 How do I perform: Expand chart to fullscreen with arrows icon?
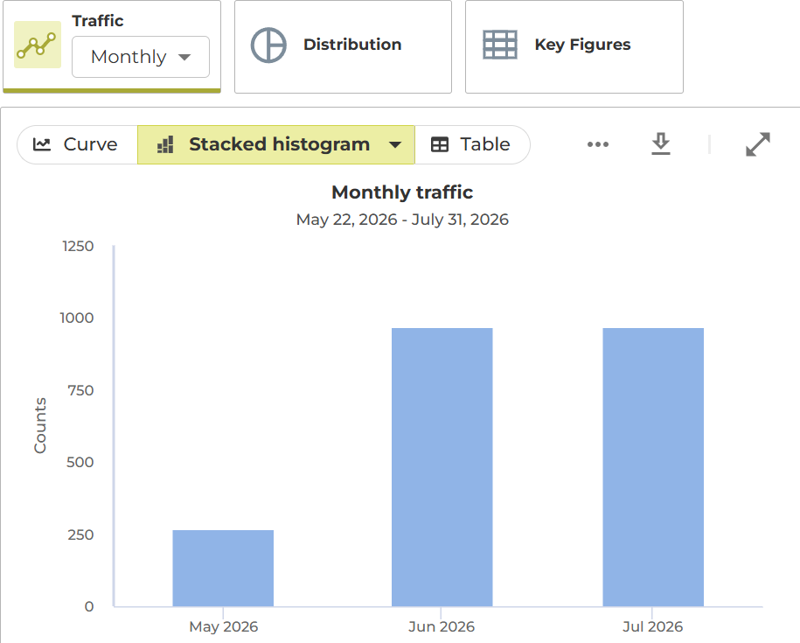tap(758, 144)
